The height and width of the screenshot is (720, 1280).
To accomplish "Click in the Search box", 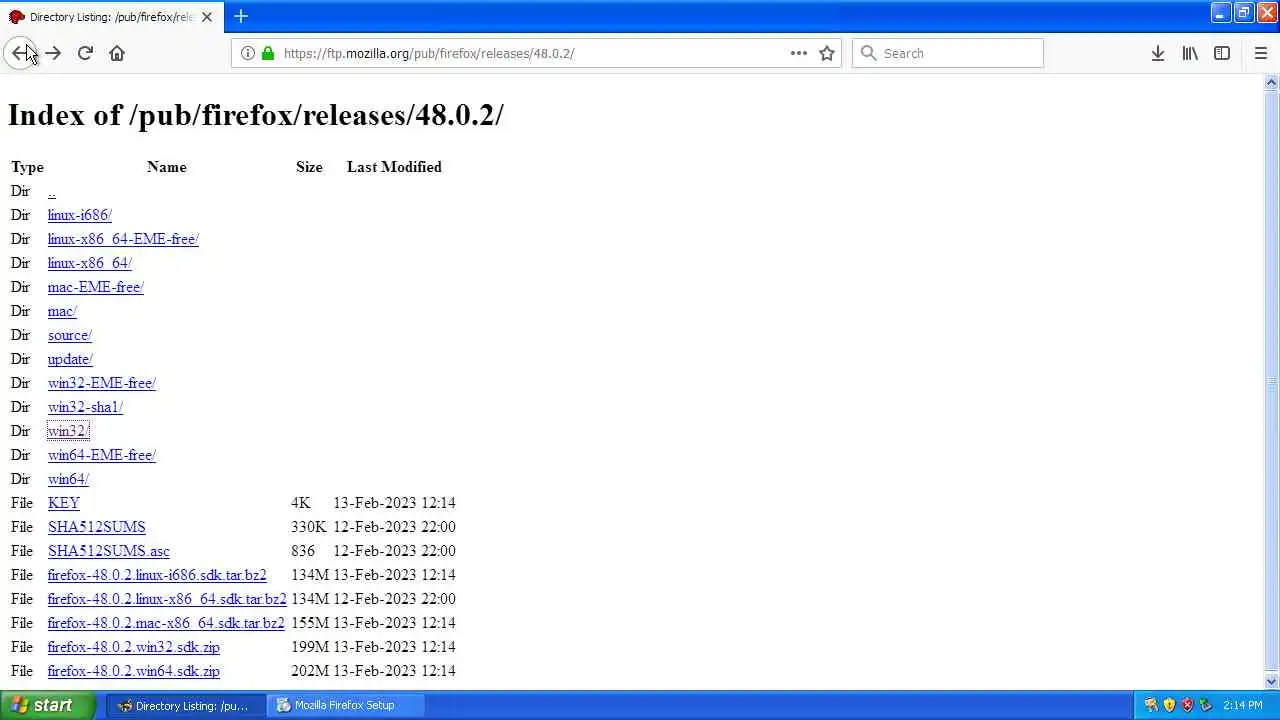I will pyautogui.click(x=948, y=53).
